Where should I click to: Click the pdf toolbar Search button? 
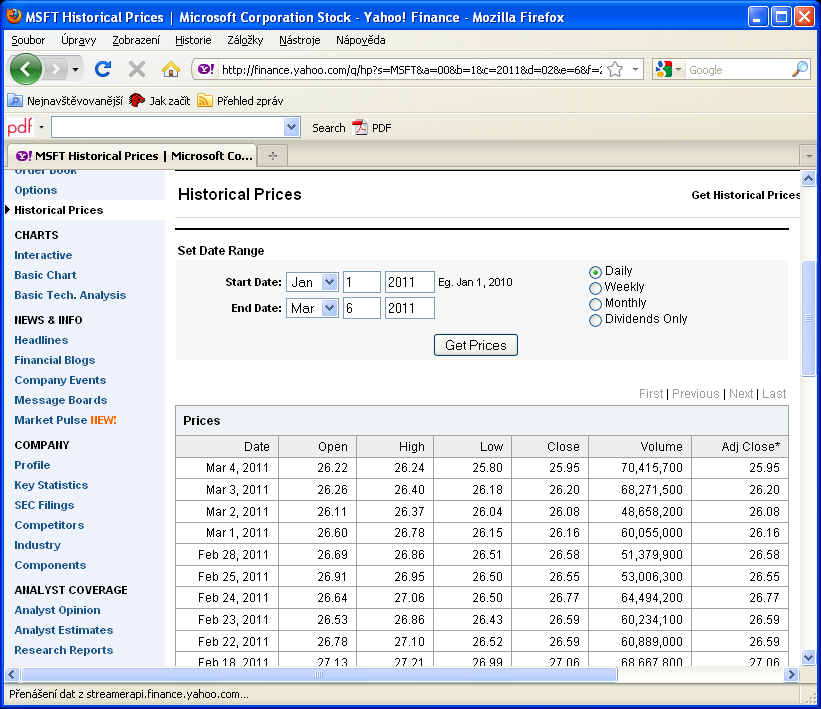point(329,128)
